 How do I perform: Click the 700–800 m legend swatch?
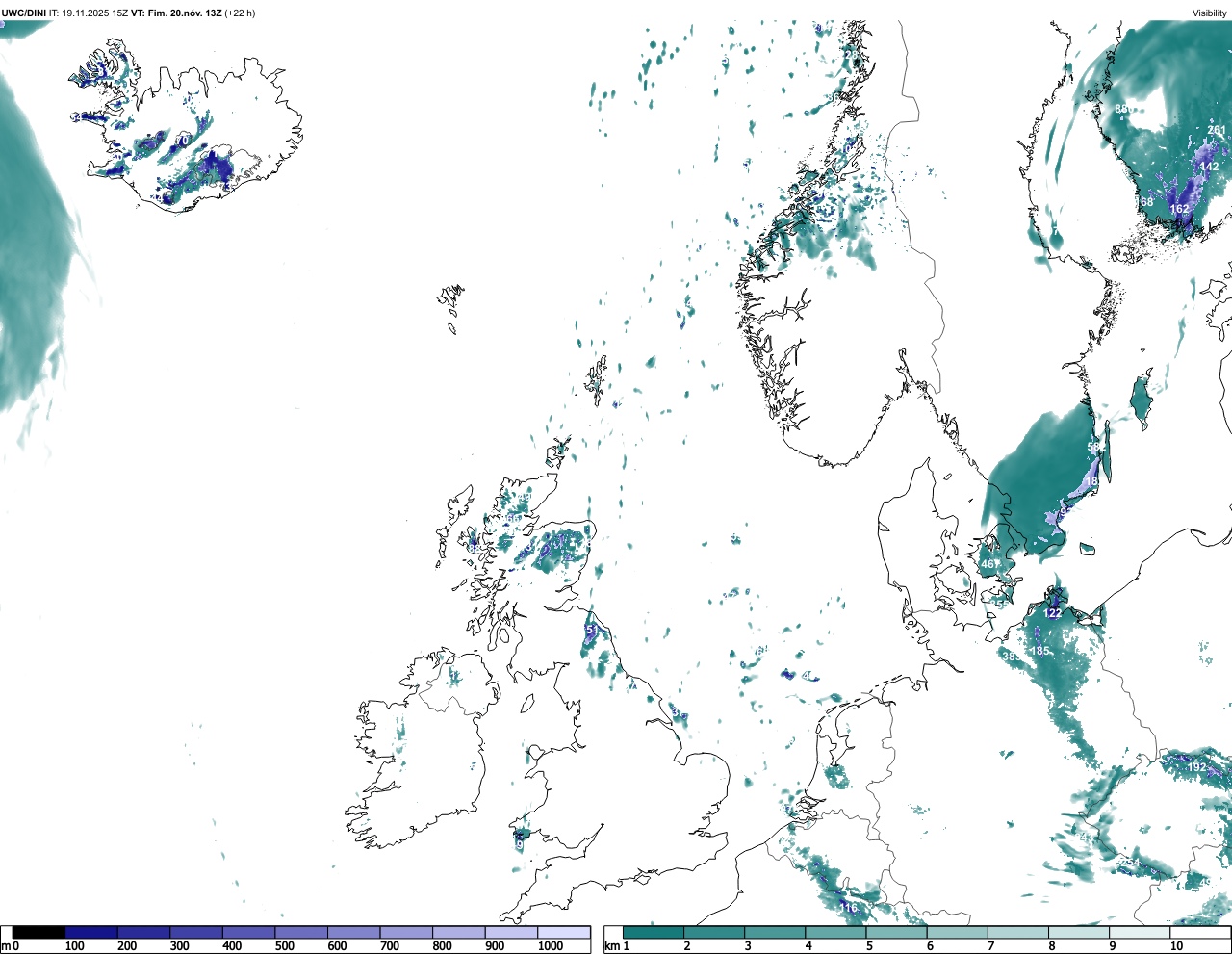(406, 932)
